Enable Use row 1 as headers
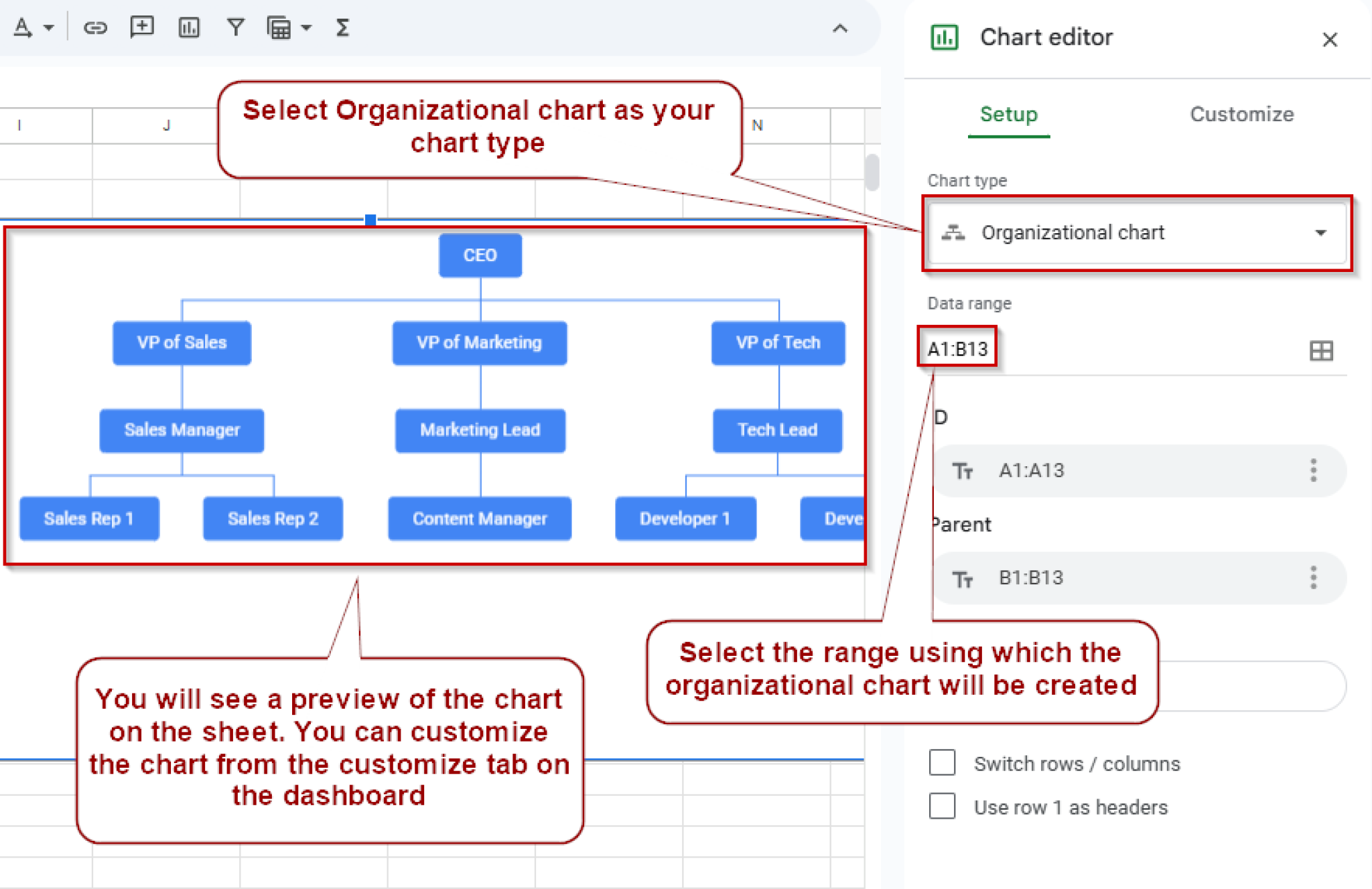 click(x=942, y=807)
